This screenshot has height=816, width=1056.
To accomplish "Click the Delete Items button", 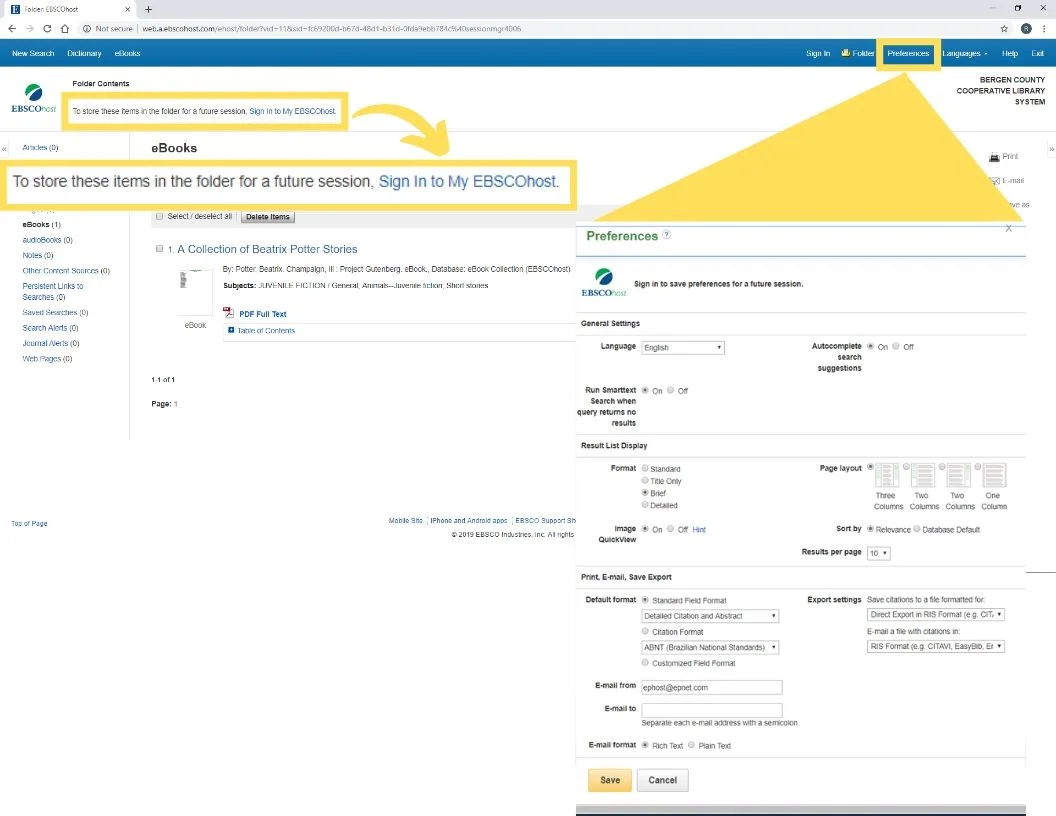I will tap(267, 217).
